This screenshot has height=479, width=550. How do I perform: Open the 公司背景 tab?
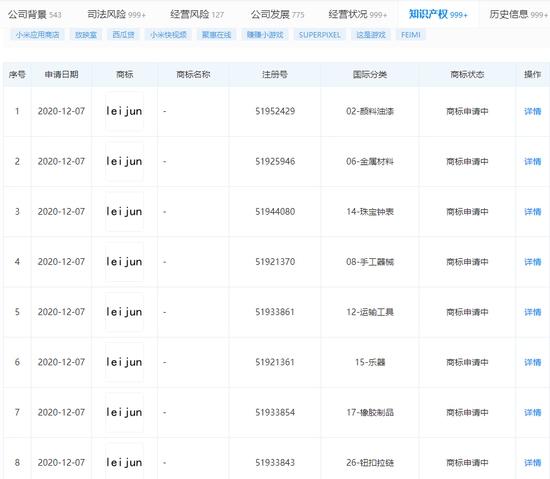pyautogui.click(x=35, y=14)
